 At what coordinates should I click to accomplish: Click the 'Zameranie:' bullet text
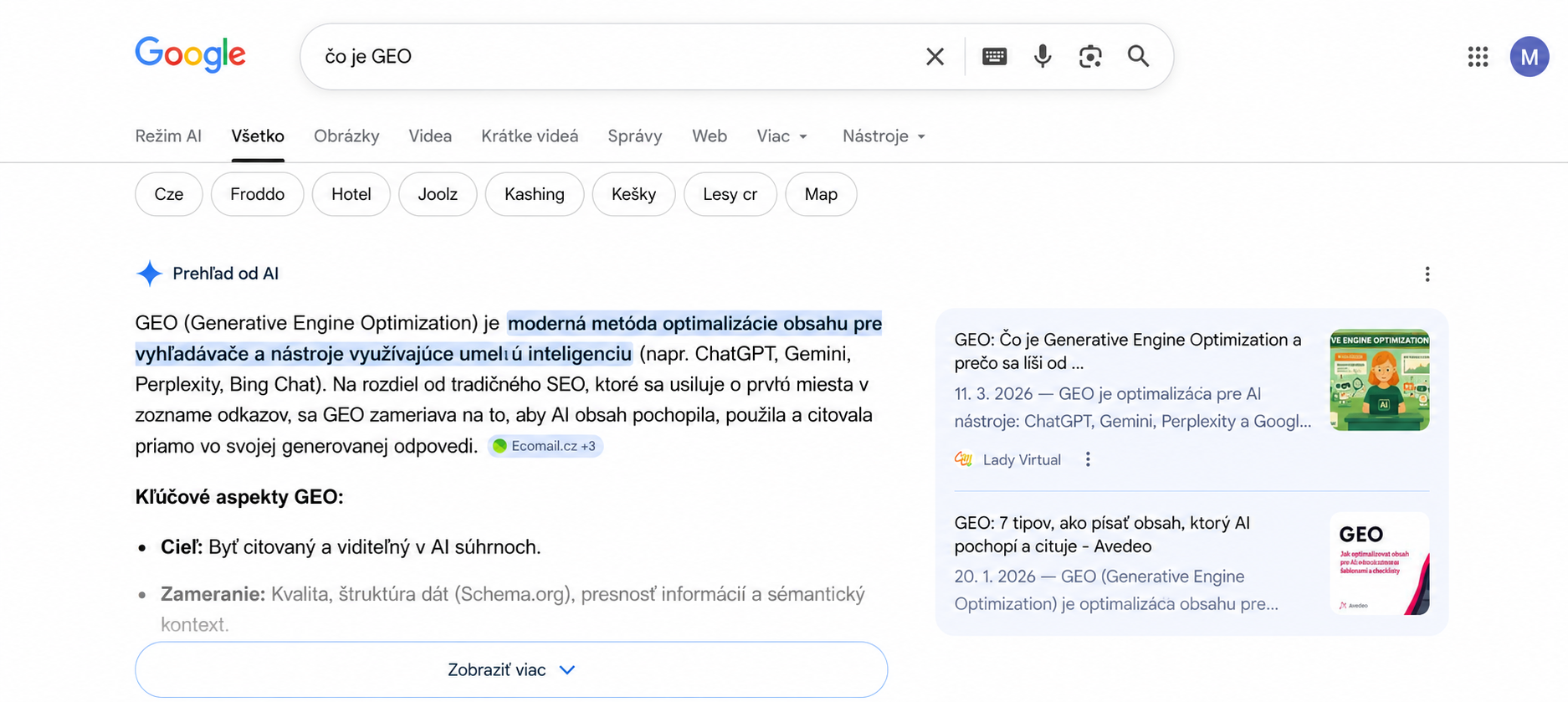pyautogui.click(x=512, y=609)
